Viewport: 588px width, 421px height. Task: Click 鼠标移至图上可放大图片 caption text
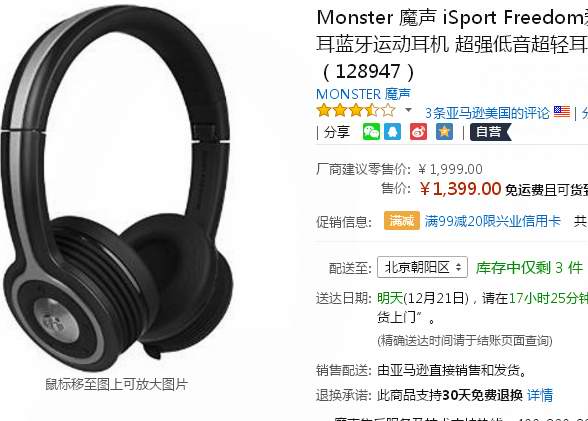point(116,384)
